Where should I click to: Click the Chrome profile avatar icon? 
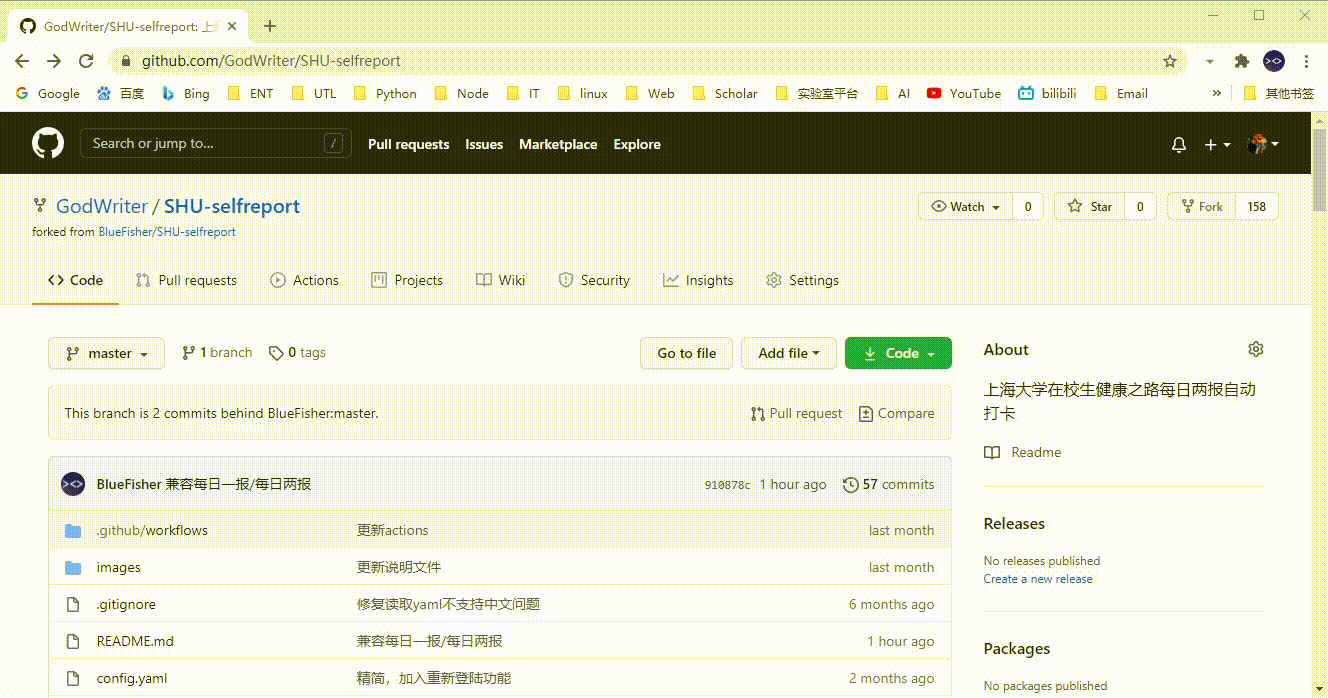point(1274,61)
